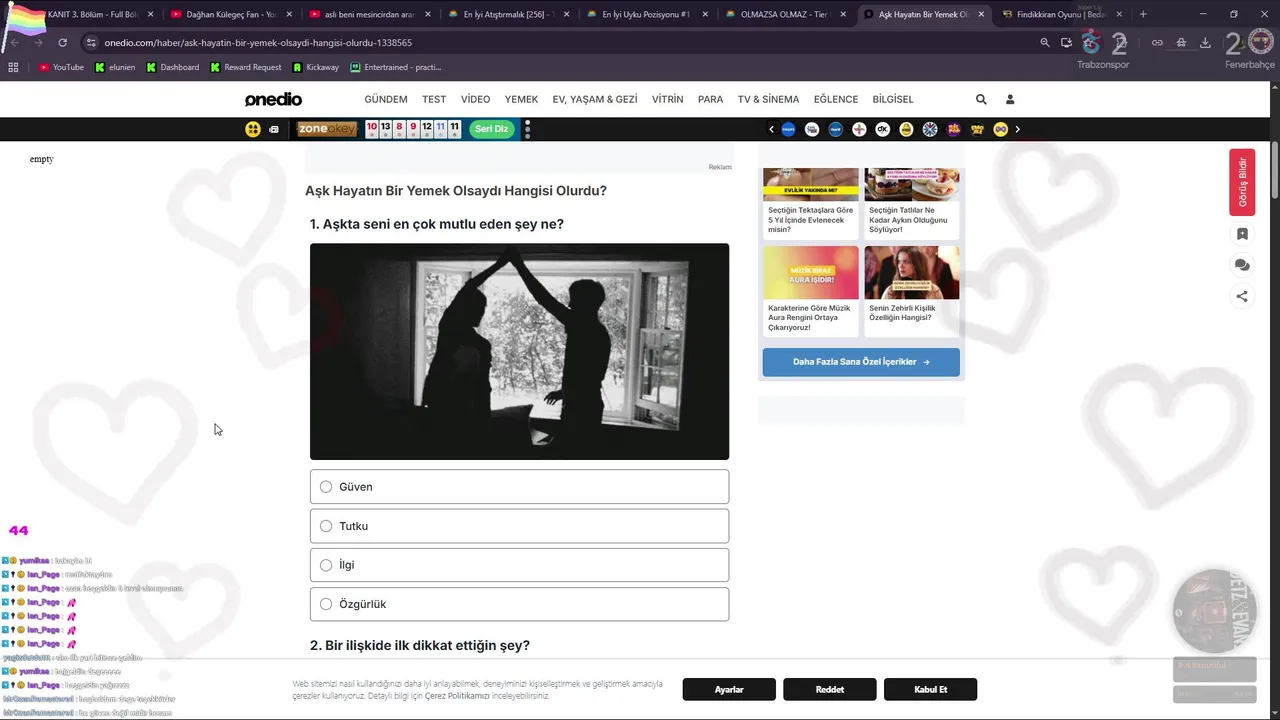
Task: Open the Senin Zehirli Kişilik Özelliğin card
Action: (x=912, y=291)
